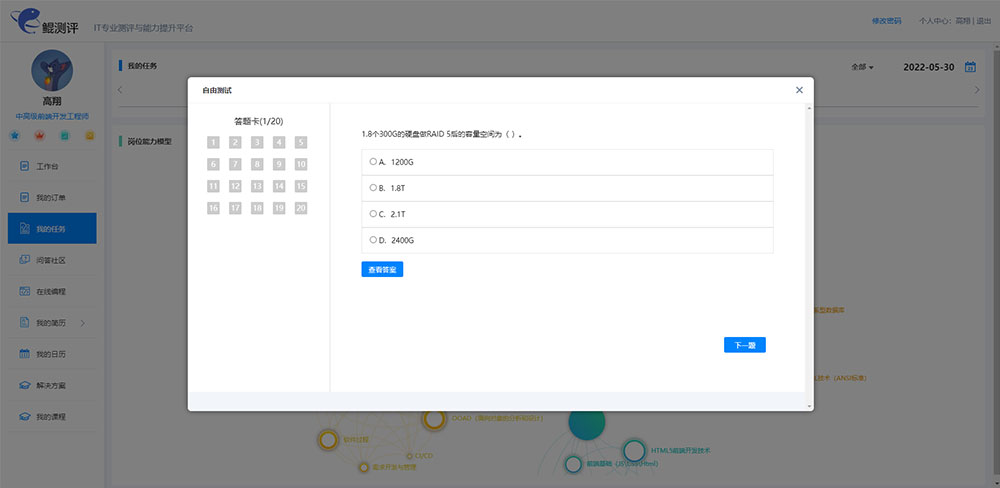1000x488 pixels.
Task: Click the right chevron in task carousel
Action: pos(977,91)
